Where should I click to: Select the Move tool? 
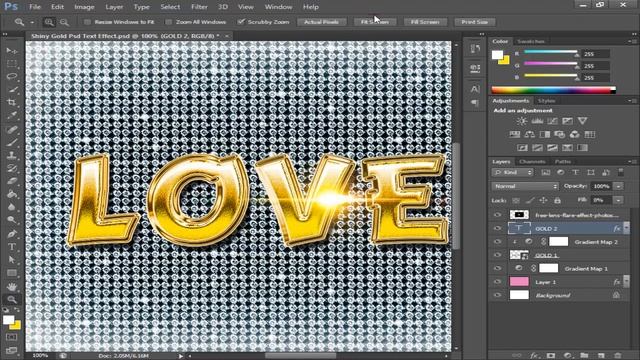pos(11,51)
